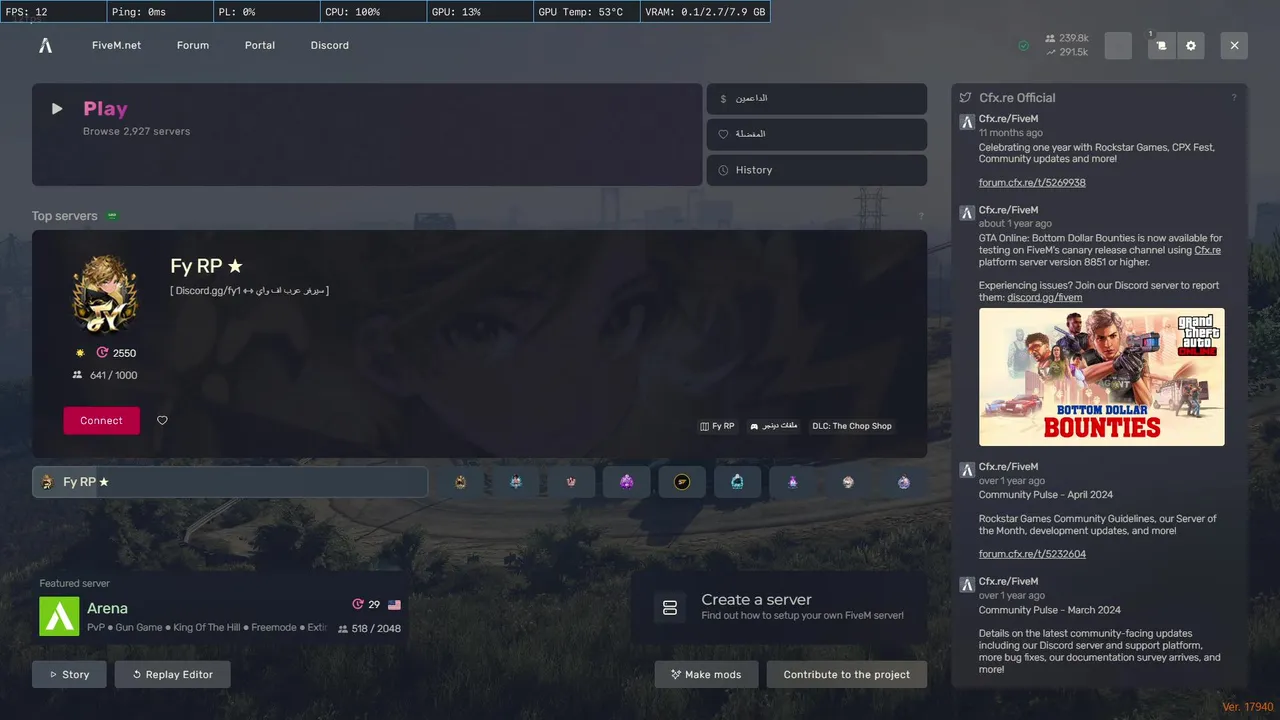Click the players icon showing 641 / 1000
This screenshot has height=720, width=1280.
[77, 375]
